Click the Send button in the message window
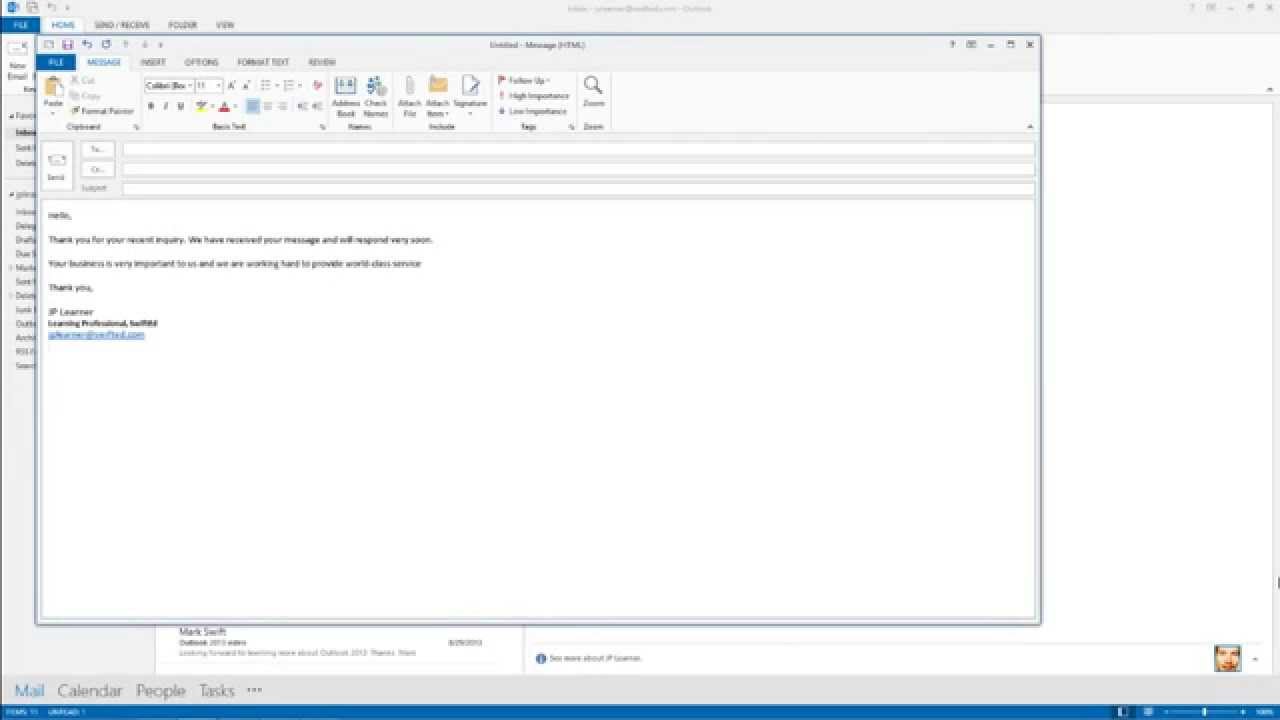The image size is (1280, 720). 57,166
